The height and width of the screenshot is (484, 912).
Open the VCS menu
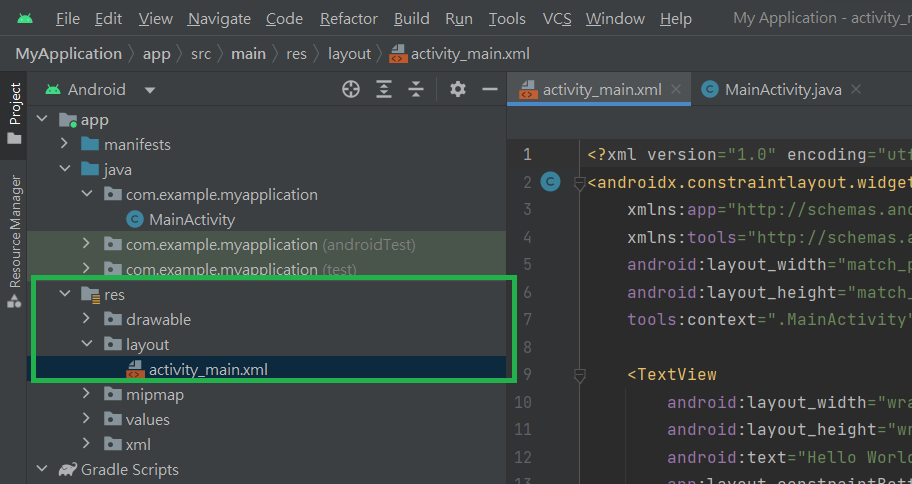pyautogui.click(x=557, y=19)
